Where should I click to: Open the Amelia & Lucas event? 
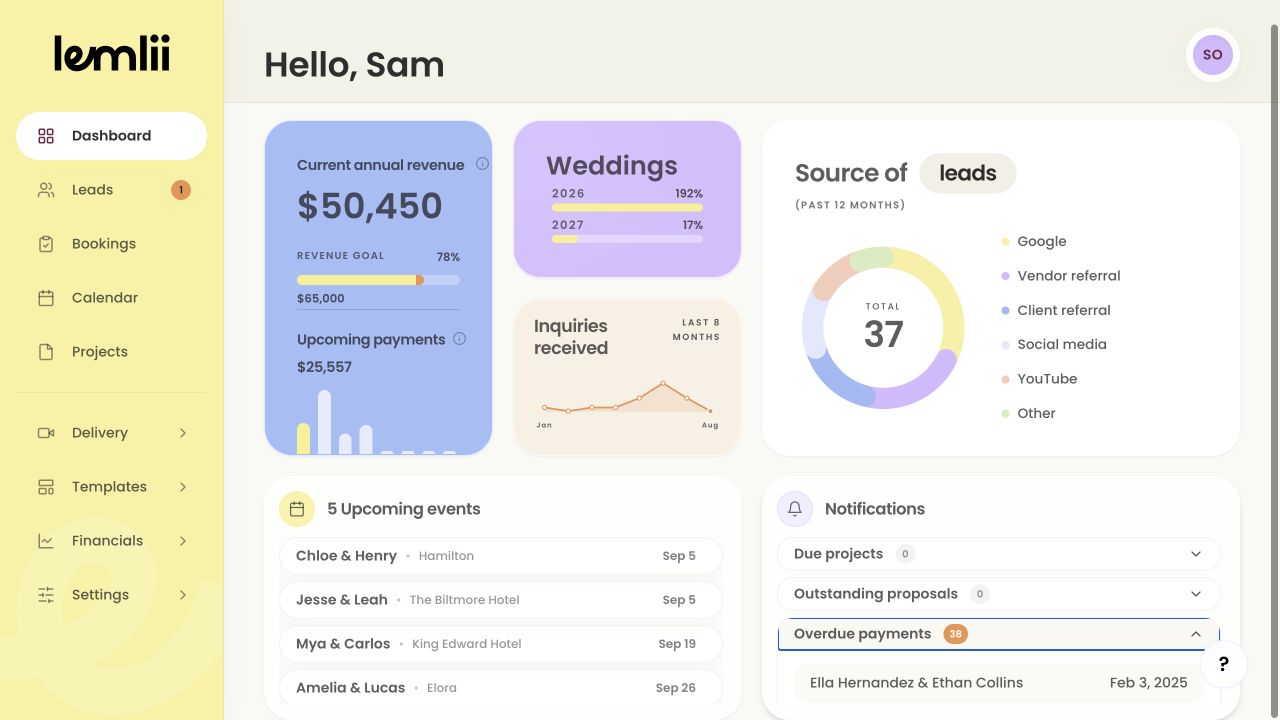(x=501, y=688)
